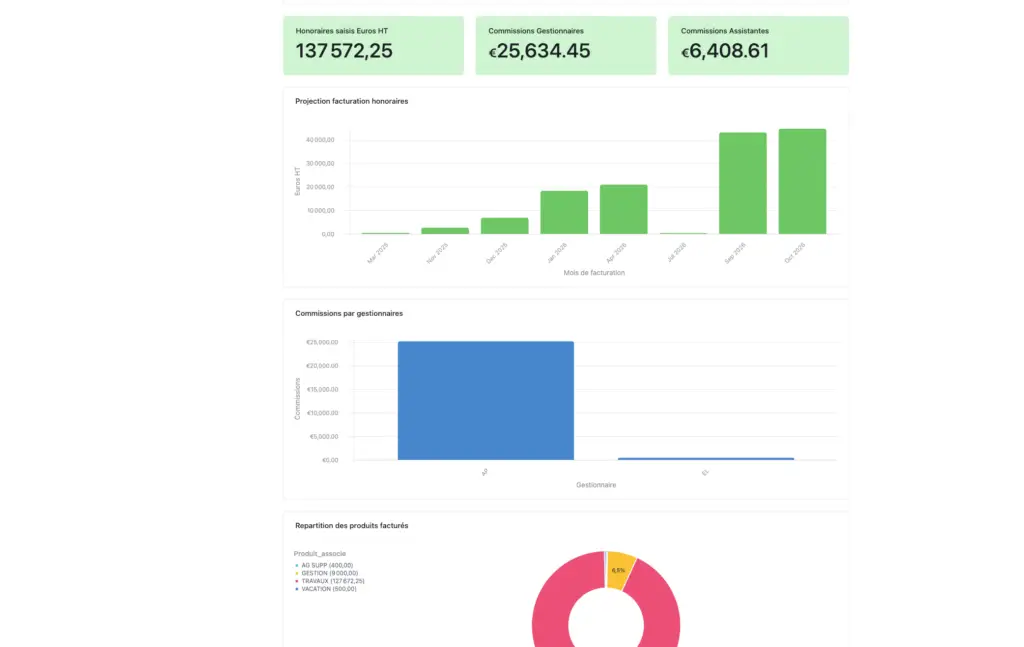Viewport: 1024px width, 647px height.
Task: Click the pink TRAVAUX donut segment
Action: tap(550, 610)
